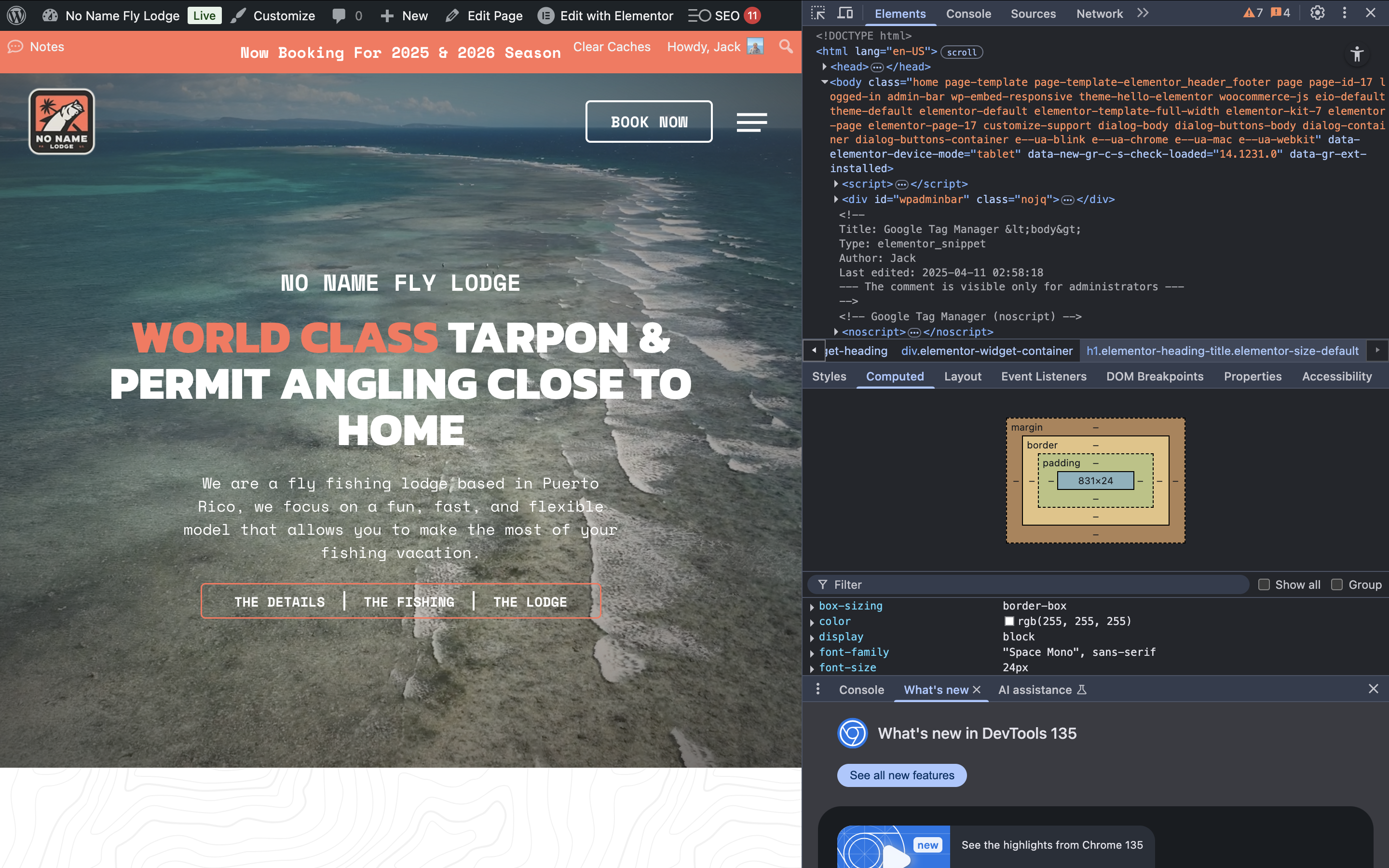
Task: Click the issues count icon showing 4
Action: 1280,13
